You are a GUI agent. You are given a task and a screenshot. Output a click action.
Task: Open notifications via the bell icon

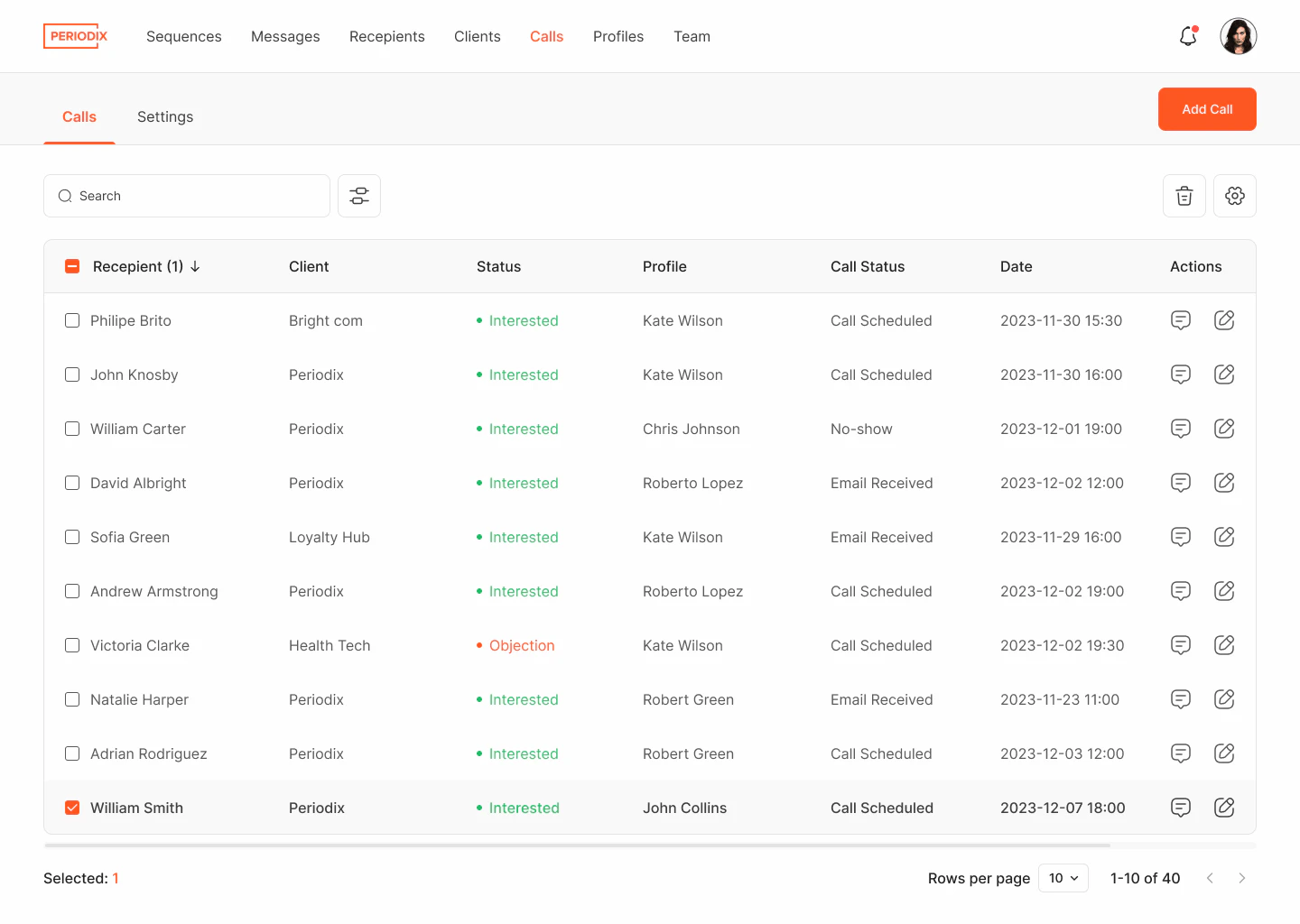coord(1187,36)
